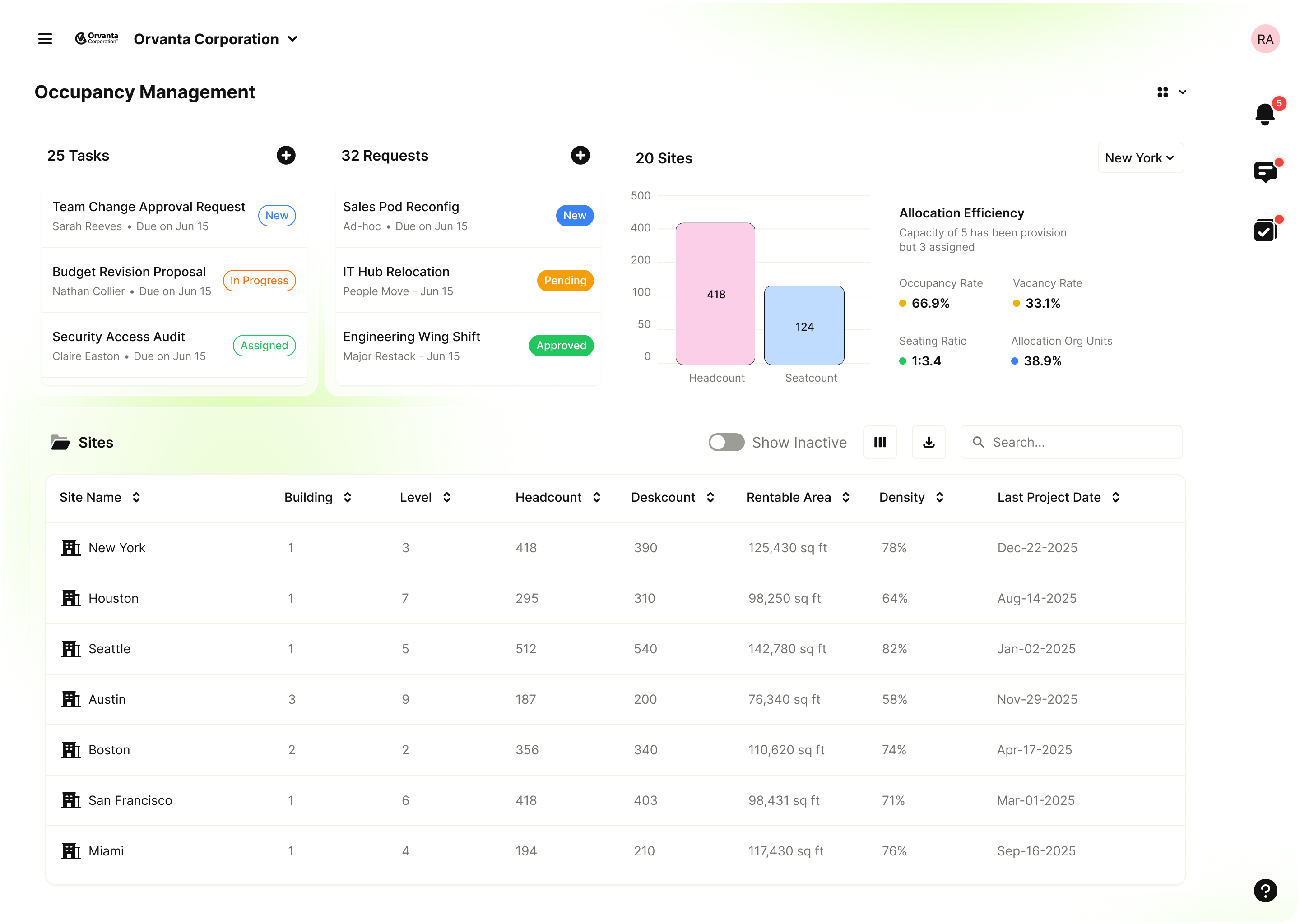Open notifications bell with 5 alerts
The width and height of the screenshot is (1300, 924).
pyautogui.click(x=1264, y=113)
